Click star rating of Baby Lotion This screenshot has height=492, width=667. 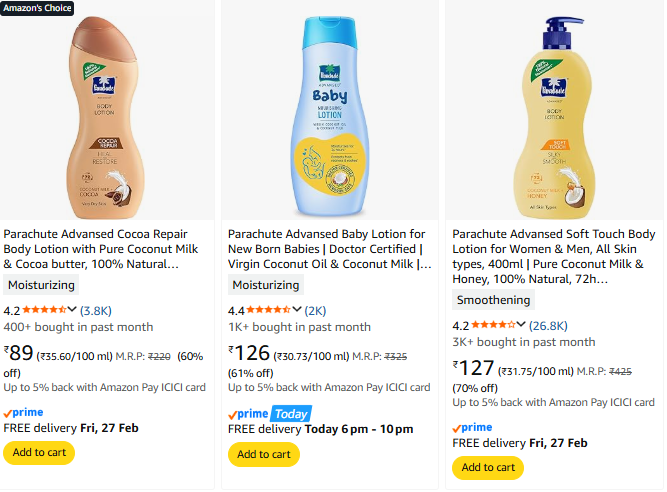coord(268,310)
